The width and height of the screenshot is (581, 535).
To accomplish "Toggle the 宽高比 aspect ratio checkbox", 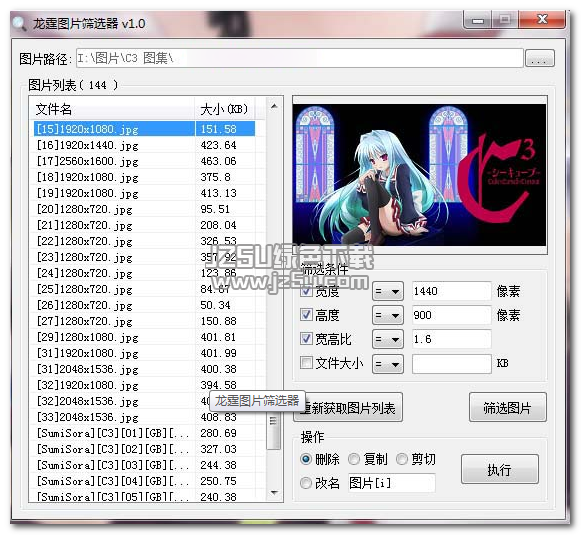I will click(306, 339).
